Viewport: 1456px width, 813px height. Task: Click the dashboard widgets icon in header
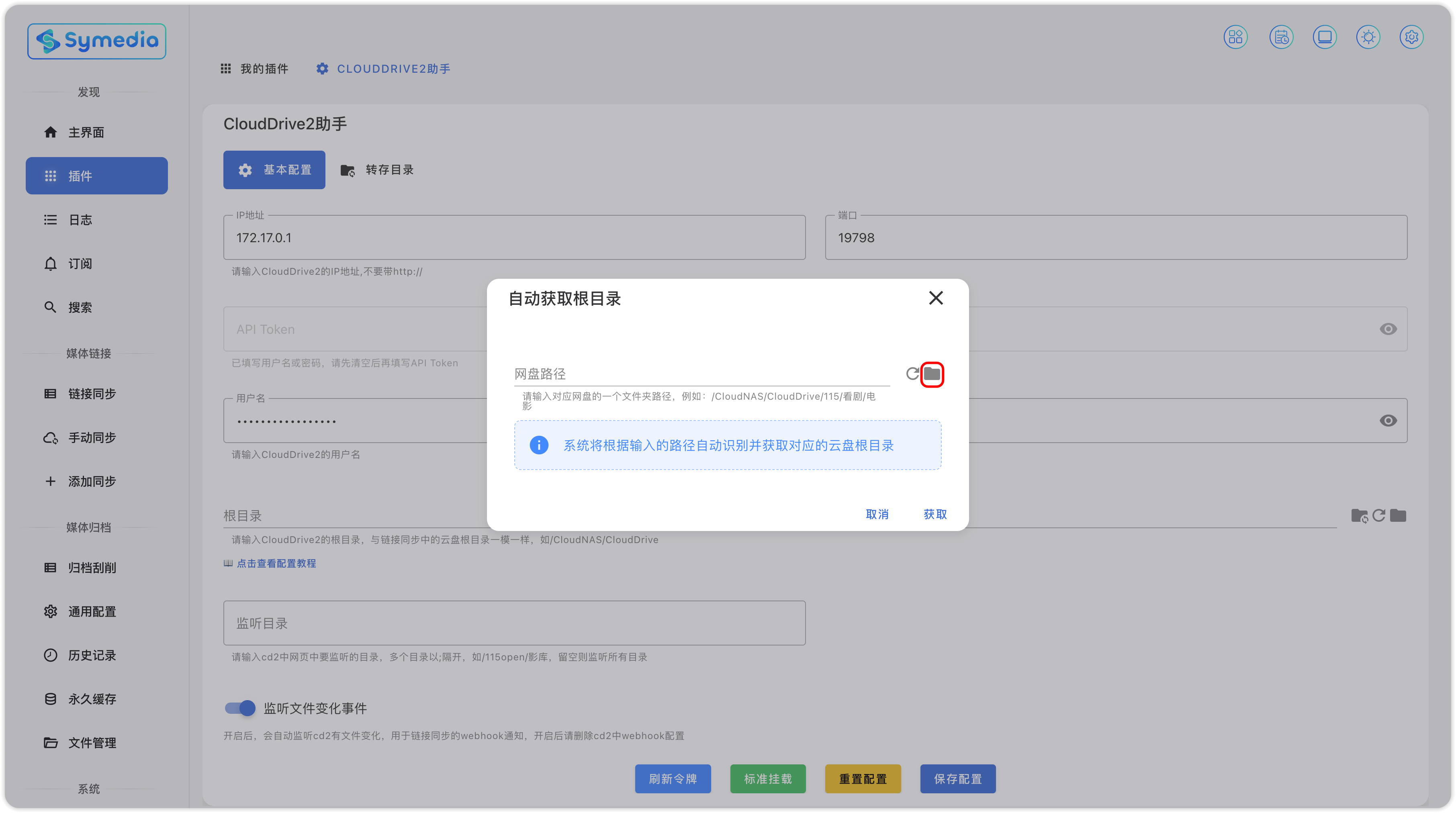pyautogui.click(x=1235, y=37)
